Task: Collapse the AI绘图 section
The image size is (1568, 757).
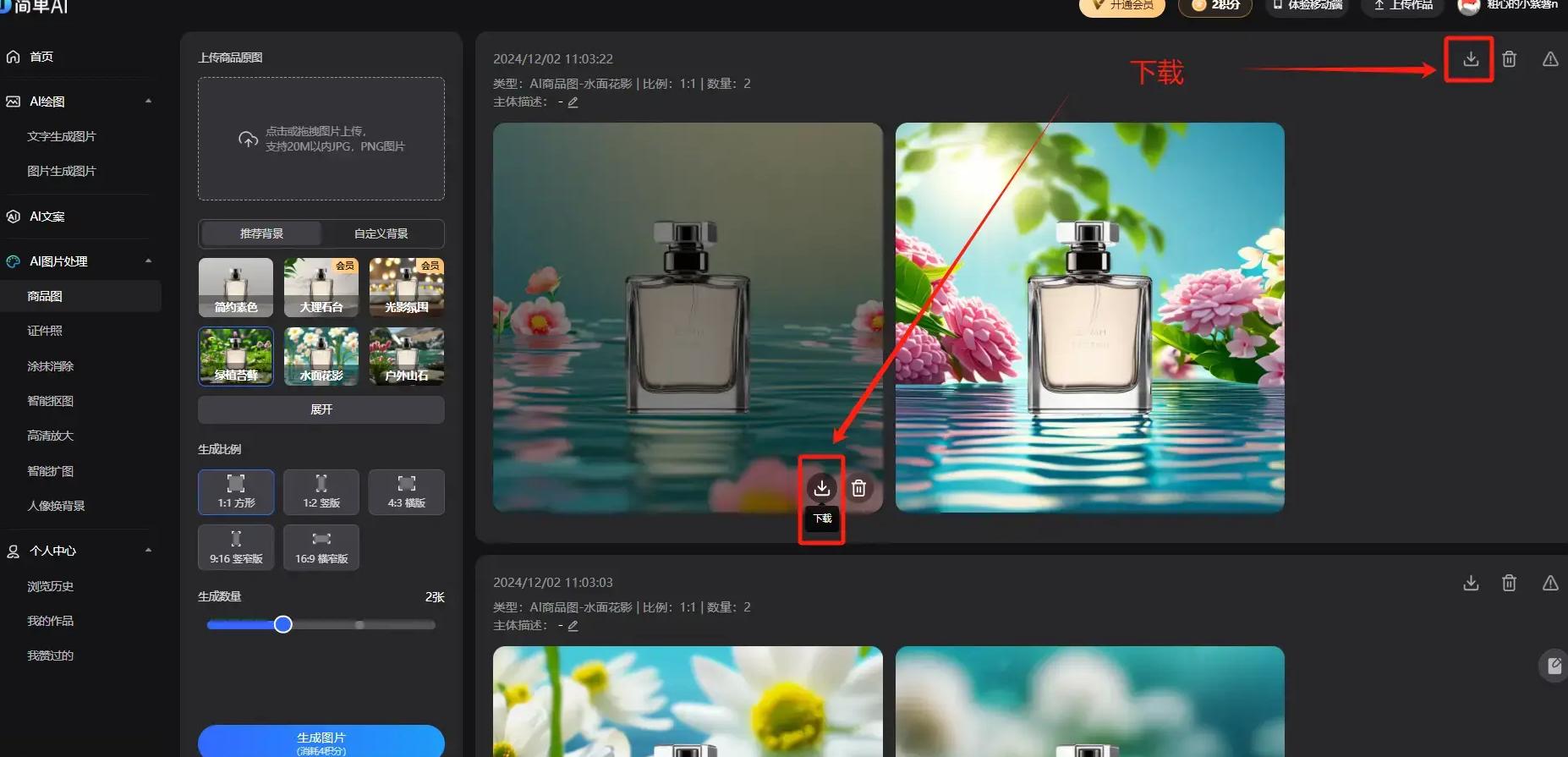Action: tap(148, 101)
